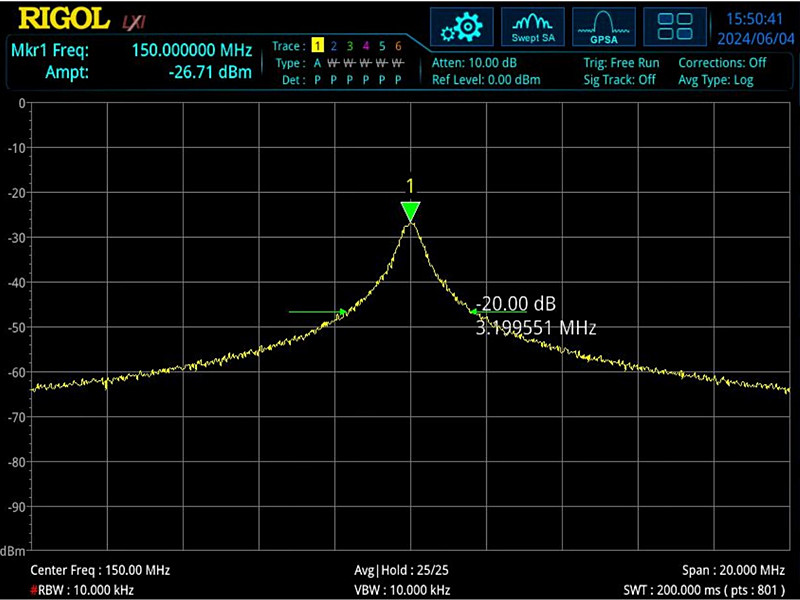Open the window layout grid icon

click(x=674, y=27)
